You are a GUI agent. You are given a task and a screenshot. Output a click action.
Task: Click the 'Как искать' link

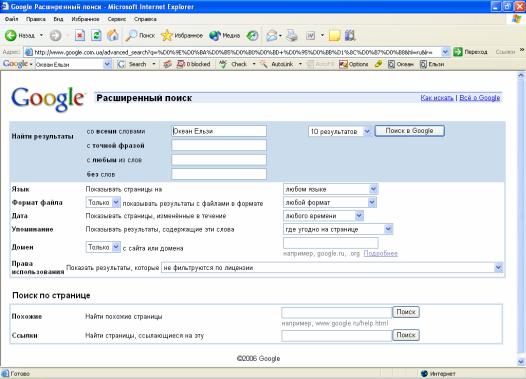coord(437,98)
